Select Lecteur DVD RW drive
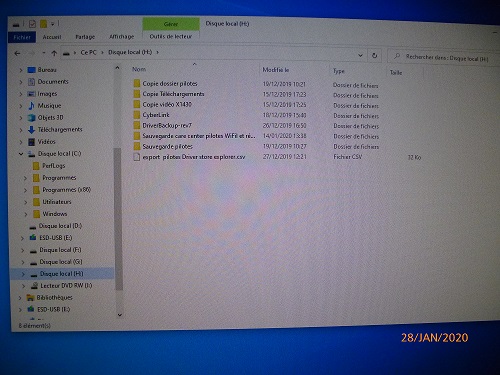Image resolution: width=500 pixels, height=375 pixels. (66, 286)
